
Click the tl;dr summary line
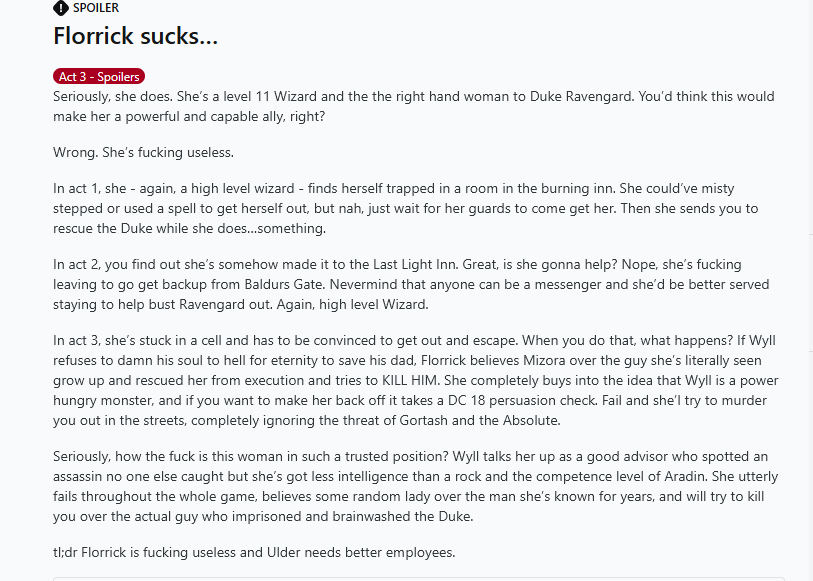[x=254, y=552]
